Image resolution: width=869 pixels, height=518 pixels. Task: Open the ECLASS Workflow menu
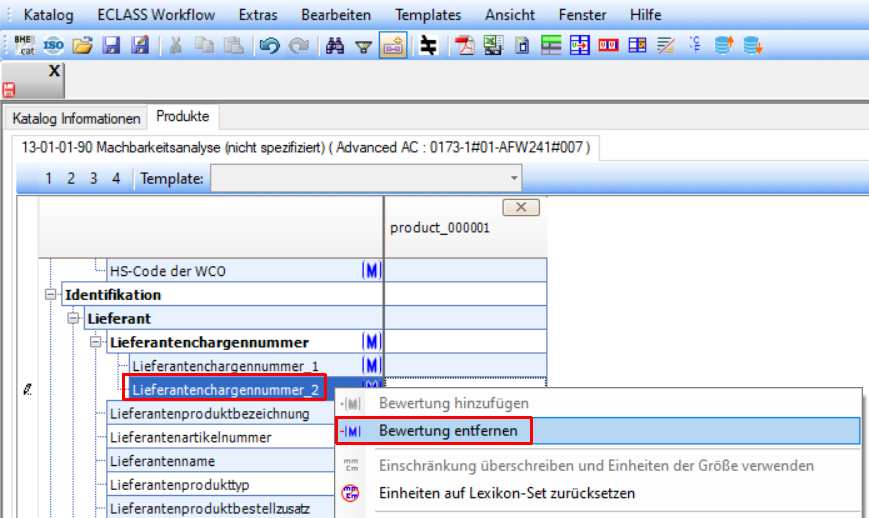tap(156, 15)
